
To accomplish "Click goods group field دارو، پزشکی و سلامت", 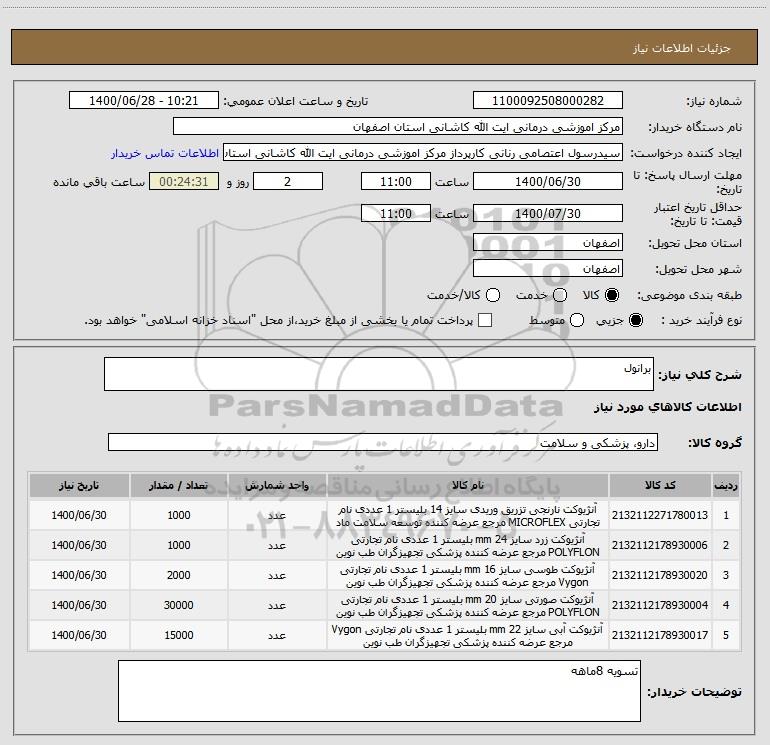I will [x=383, y=442].
